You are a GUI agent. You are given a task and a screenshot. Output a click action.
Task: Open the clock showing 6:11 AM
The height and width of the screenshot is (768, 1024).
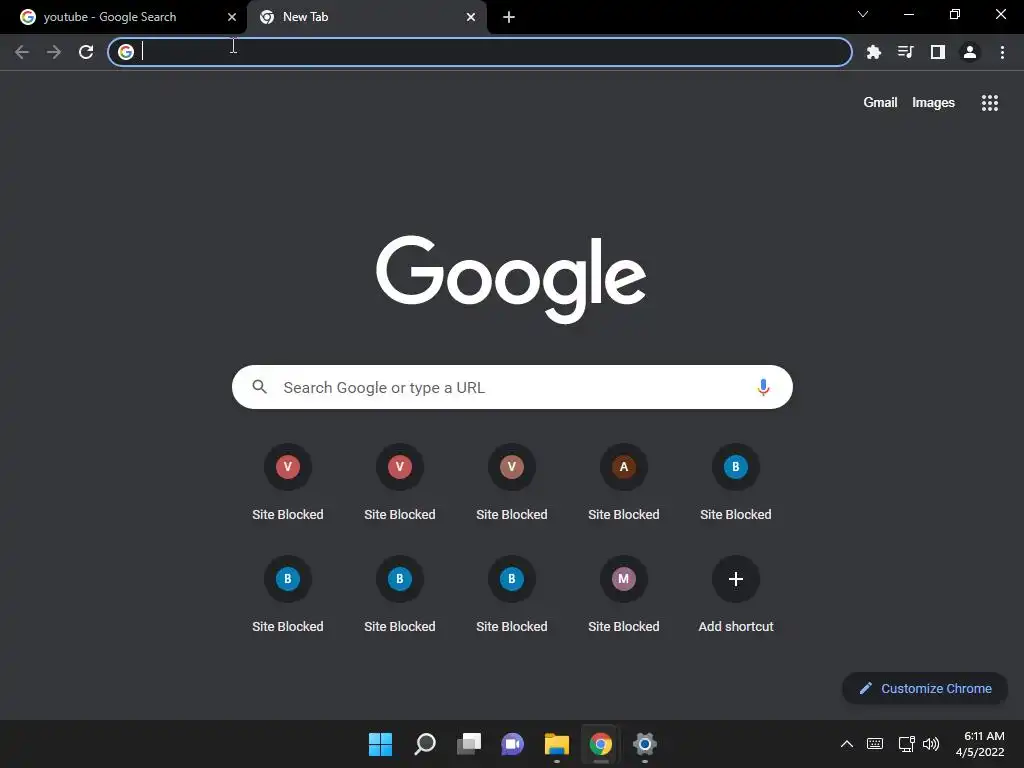(x=980, y=744)
